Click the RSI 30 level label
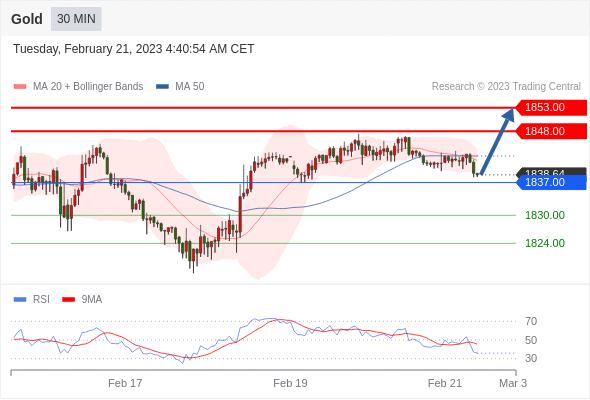The width and height of the screenshot is (590, 400). point(531,358)
